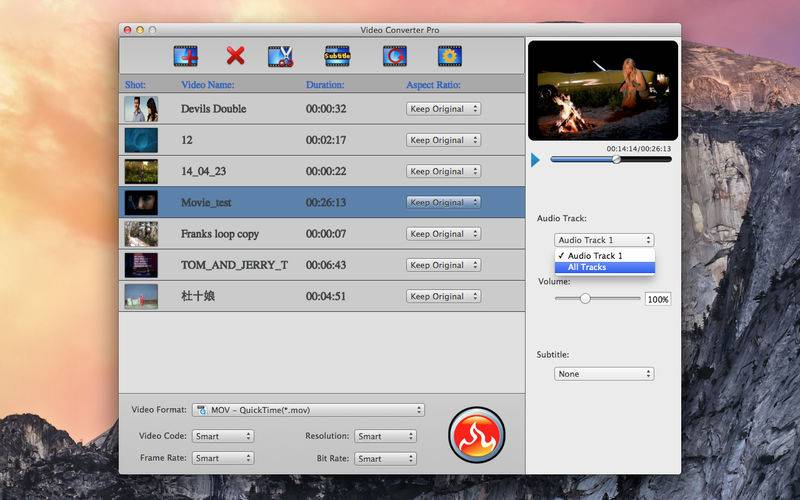Click the rotate video toolbar icon

coord(394,56)
